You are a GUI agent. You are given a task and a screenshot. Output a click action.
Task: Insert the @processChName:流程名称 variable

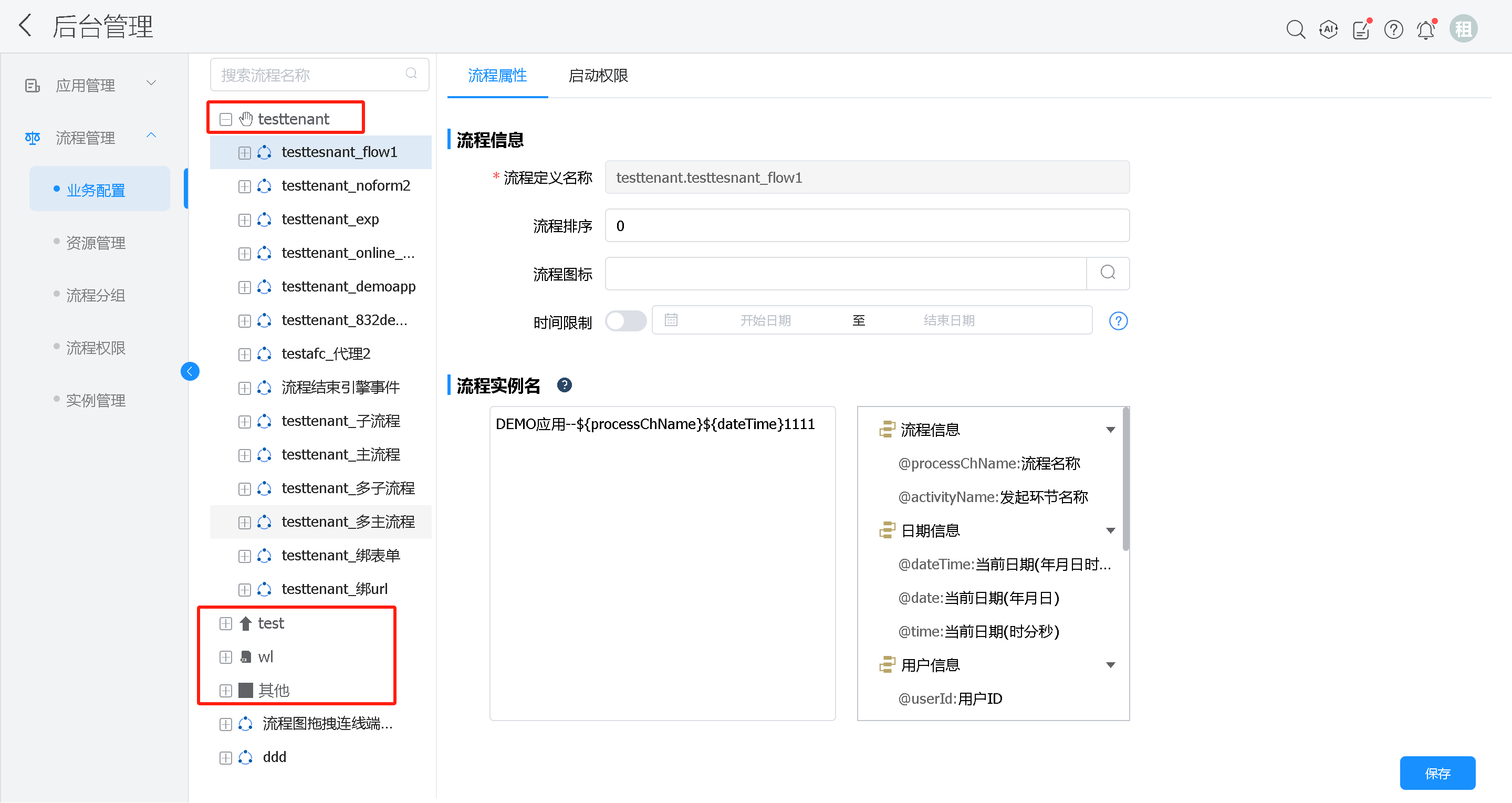988,463
